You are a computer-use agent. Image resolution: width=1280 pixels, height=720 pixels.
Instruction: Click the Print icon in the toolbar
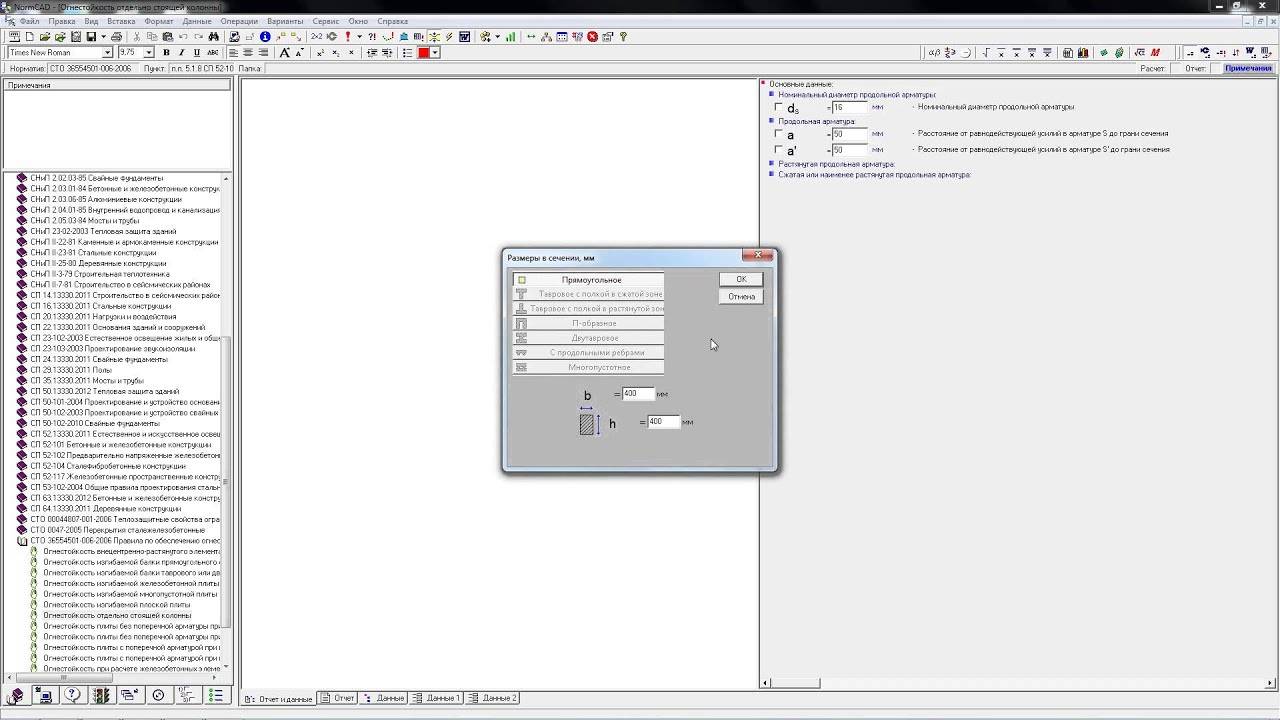coord(116,36)
